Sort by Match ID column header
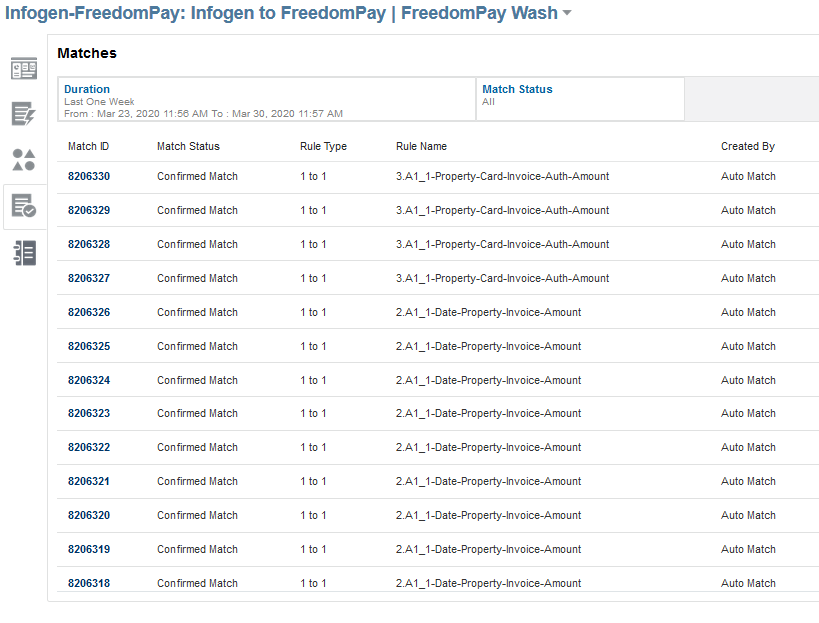Screen dimensions: 819x623 coord(89,147)
